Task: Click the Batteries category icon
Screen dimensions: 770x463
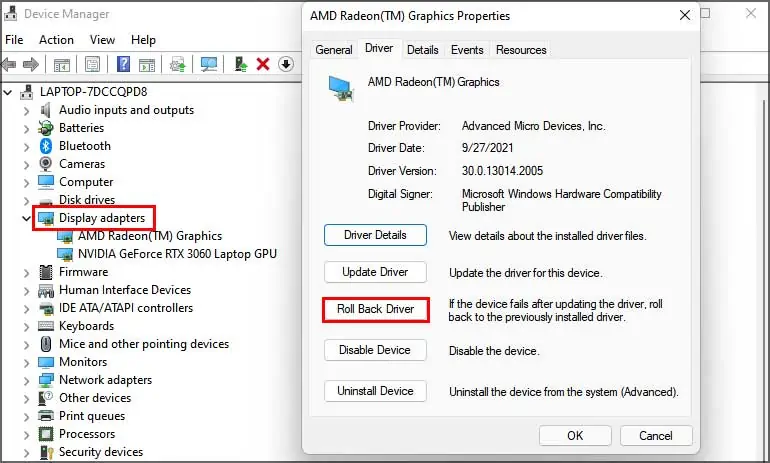Action: tap(46, 128)
